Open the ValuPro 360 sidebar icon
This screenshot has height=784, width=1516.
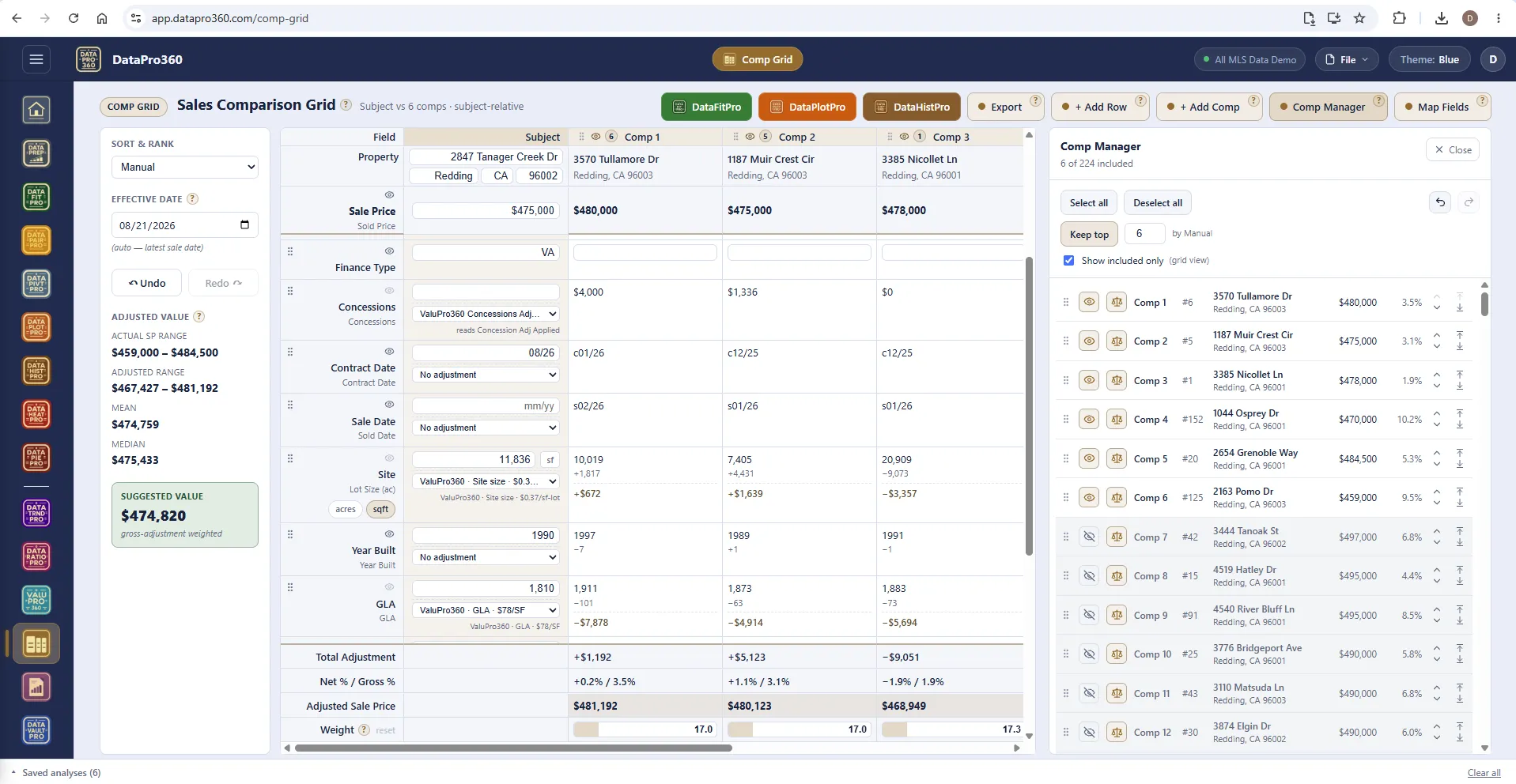tap(36, 601)
